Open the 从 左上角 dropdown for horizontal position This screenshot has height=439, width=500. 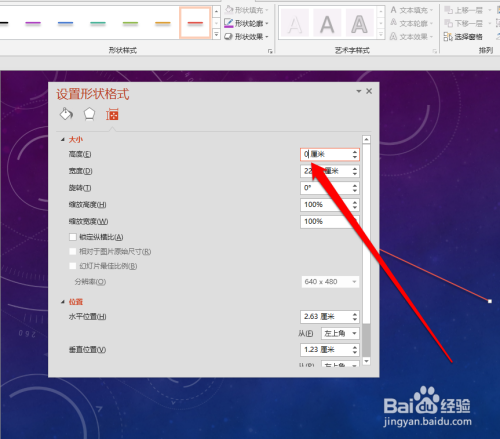point(340,333)
